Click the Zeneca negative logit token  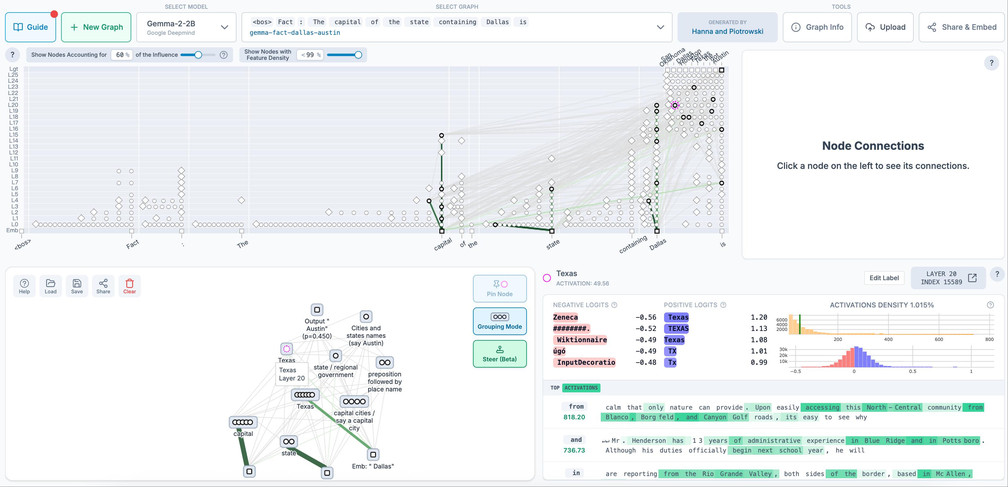[565, 317]
